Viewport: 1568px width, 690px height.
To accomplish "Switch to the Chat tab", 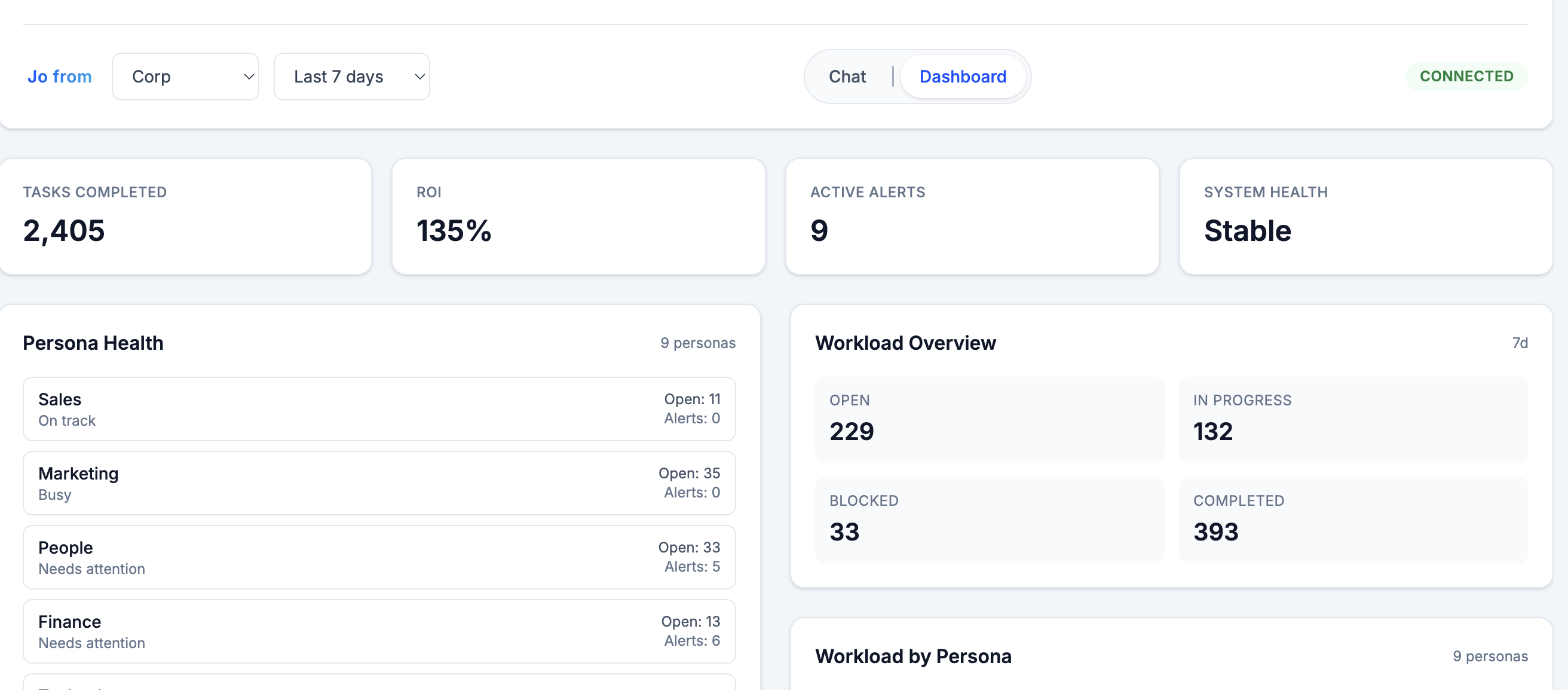I will [847, 76].
